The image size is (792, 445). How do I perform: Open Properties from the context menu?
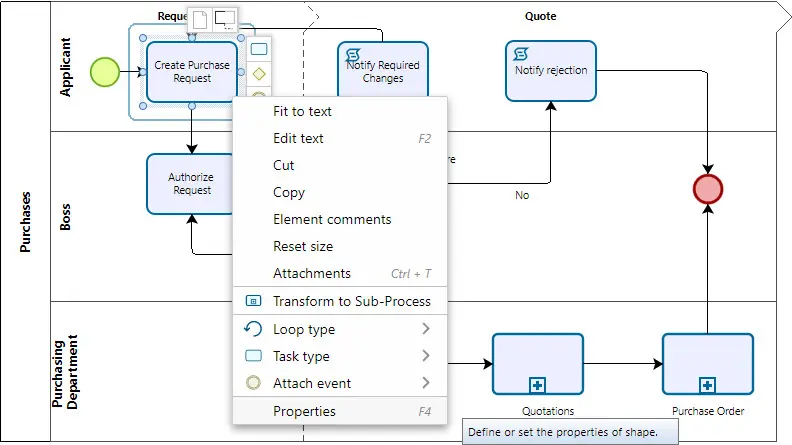coord(340,411)
